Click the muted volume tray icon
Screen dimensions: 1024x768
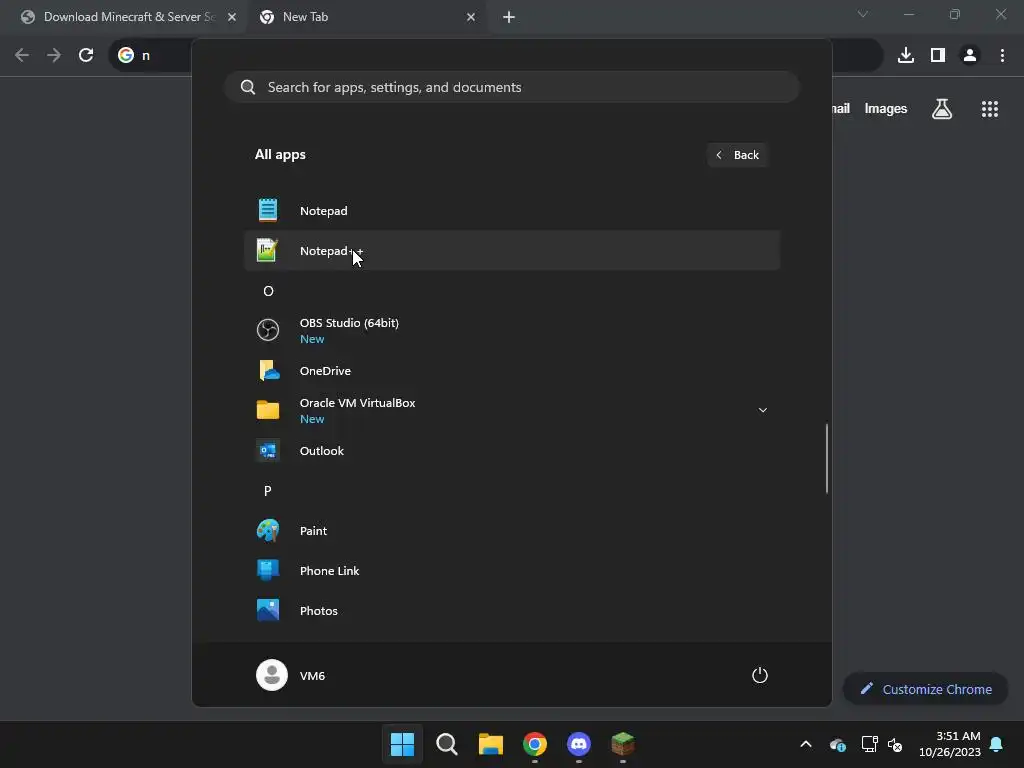[895, 744]
